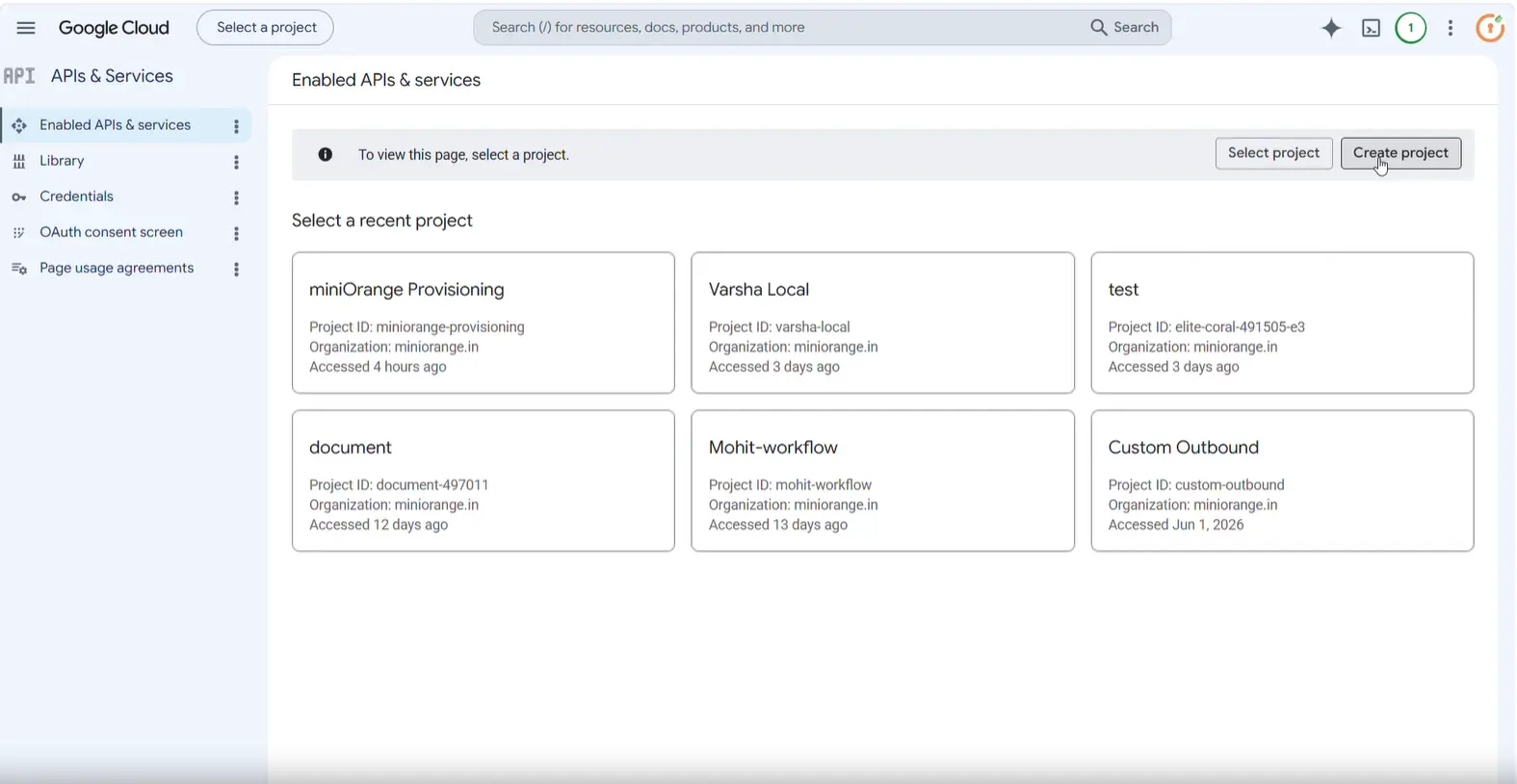The height and width of the screenshot is (784, 1517).
Task: Select the Mohit-workflow project card
Action: coord(883,481)
